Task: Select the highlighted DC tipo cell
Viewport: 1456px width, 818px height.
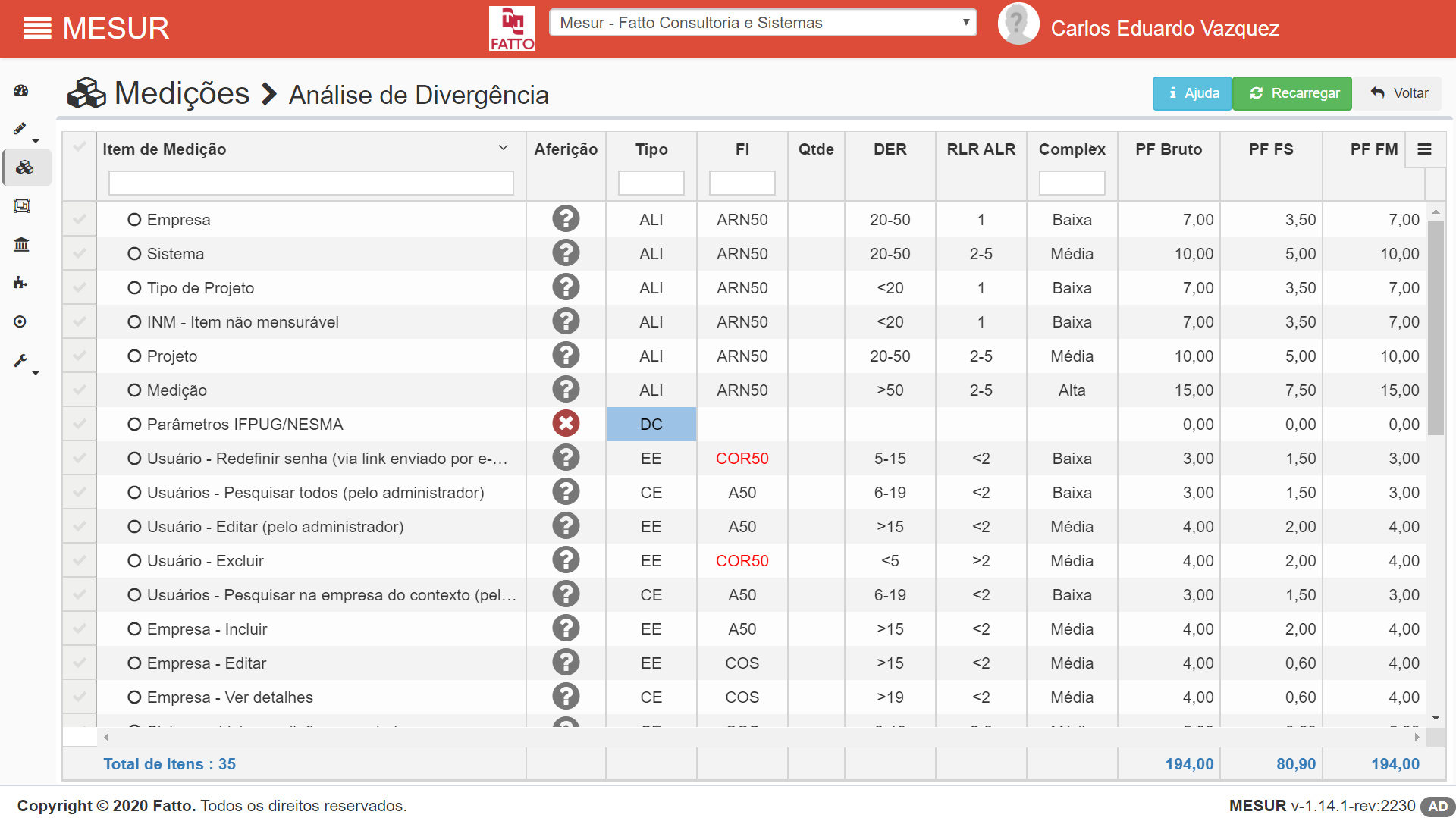Action: click(x=651, y=425)
